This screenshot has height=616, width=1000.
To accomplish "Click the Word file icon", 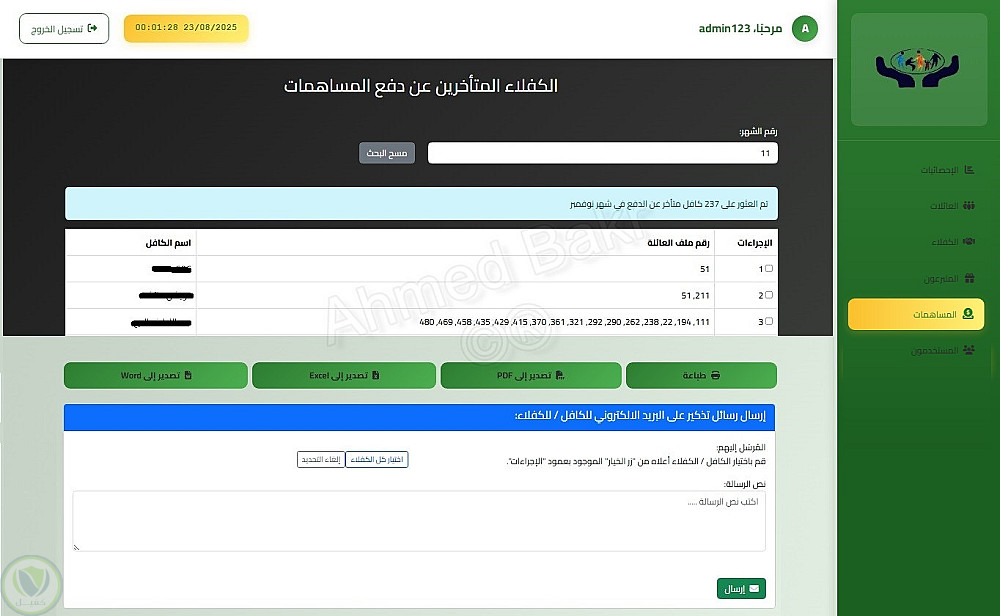I will pos(188,375).
